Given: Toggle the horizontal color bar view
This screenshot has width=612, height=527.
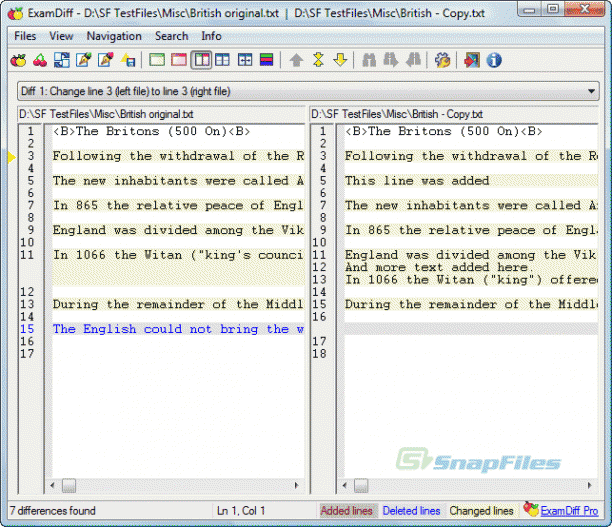Looking at the screenshot, I should 267,61.
